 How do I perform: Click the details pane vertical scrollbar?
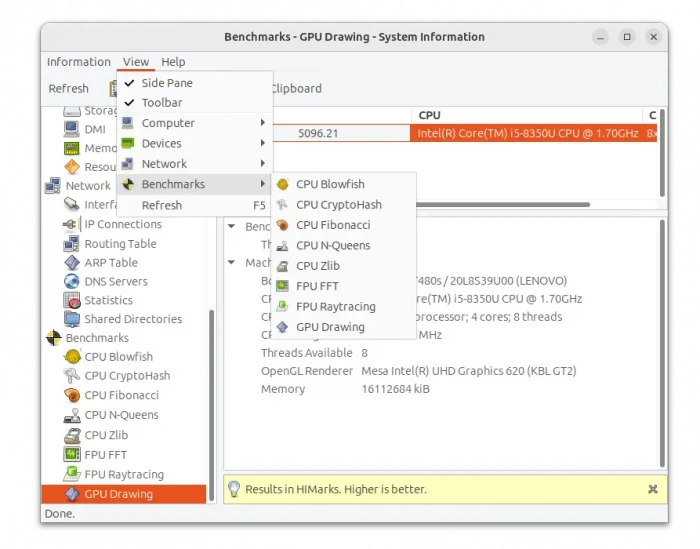tap(662, 343)
